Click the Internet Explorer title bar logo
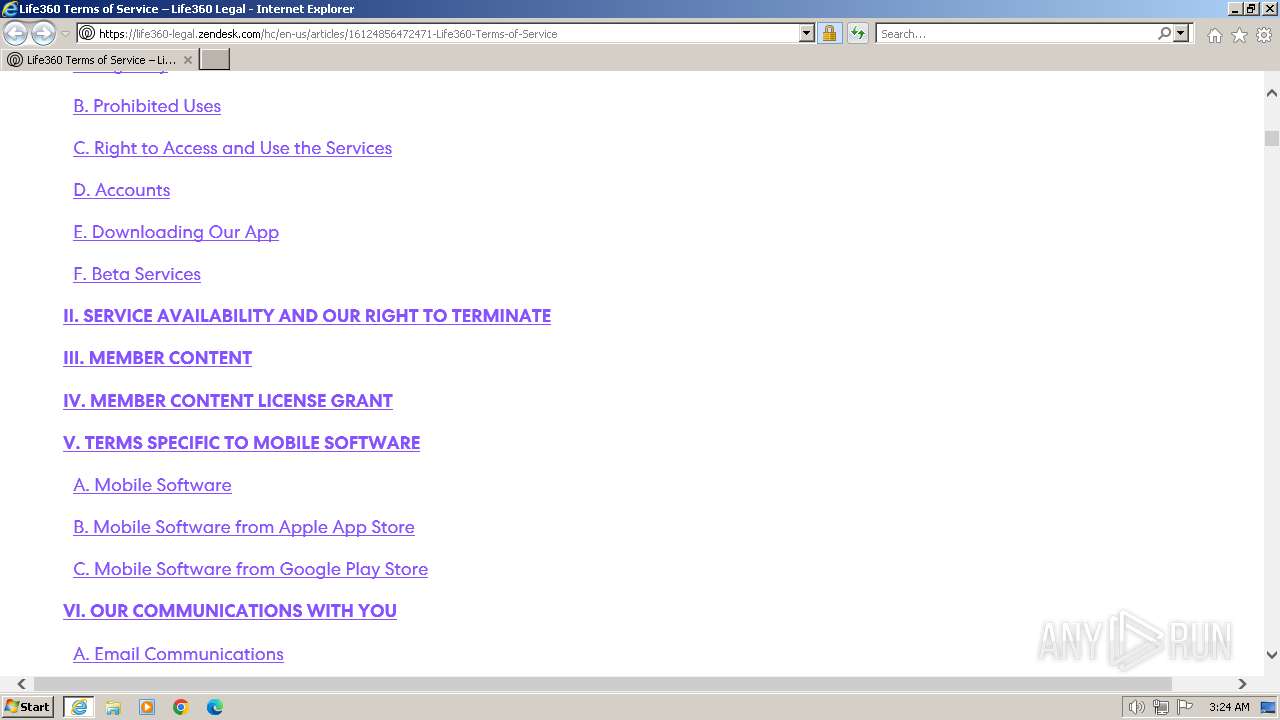This screenshot has width=1280, height=720. 10,9
